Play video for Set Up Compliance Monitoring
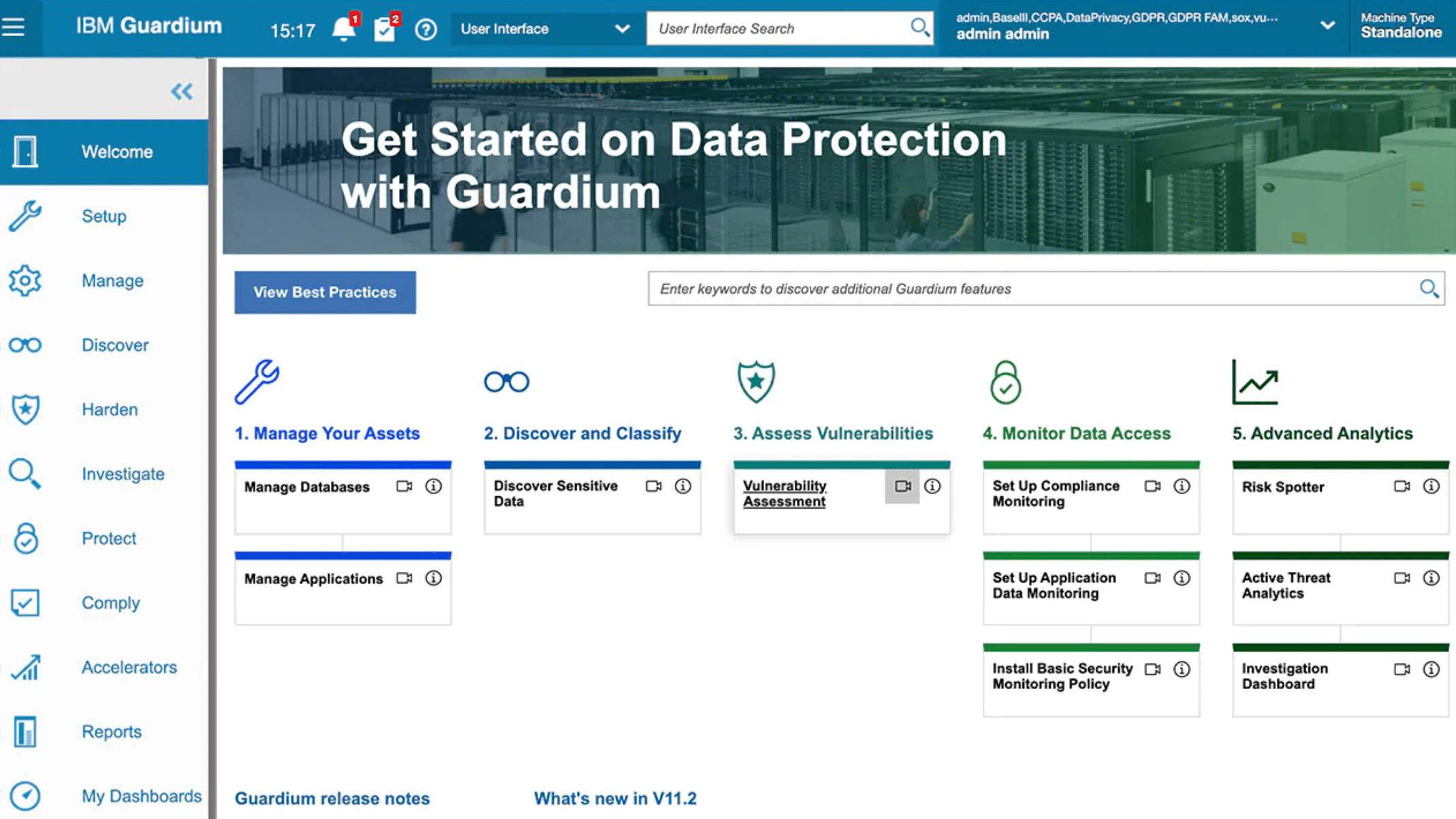 (x=1152, y=486)
